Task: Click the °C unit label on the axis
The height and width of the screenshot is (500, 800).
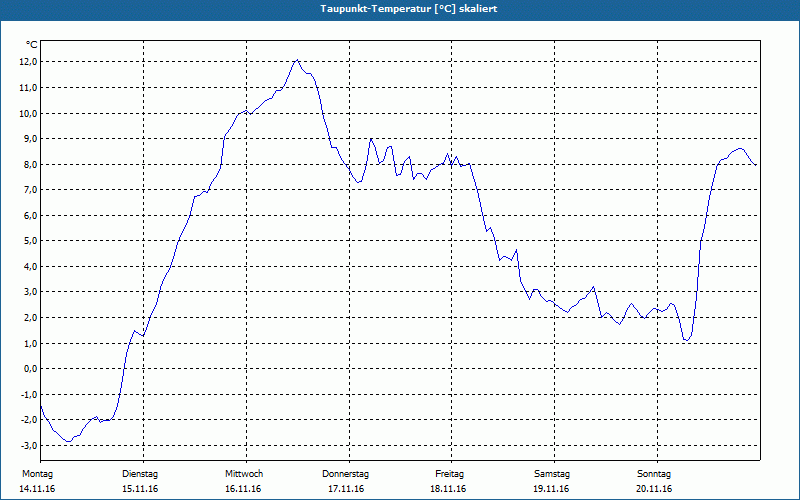Action: tap(32, 45)
